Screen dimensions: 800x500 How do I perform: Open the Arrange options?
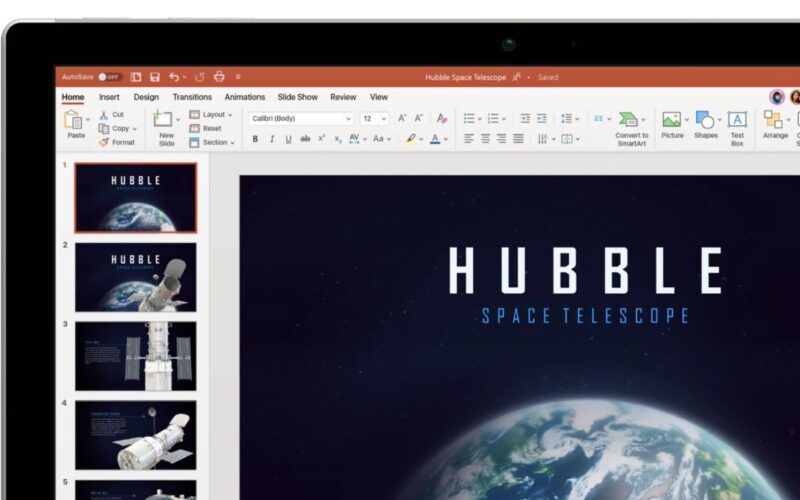pos(775,124)
